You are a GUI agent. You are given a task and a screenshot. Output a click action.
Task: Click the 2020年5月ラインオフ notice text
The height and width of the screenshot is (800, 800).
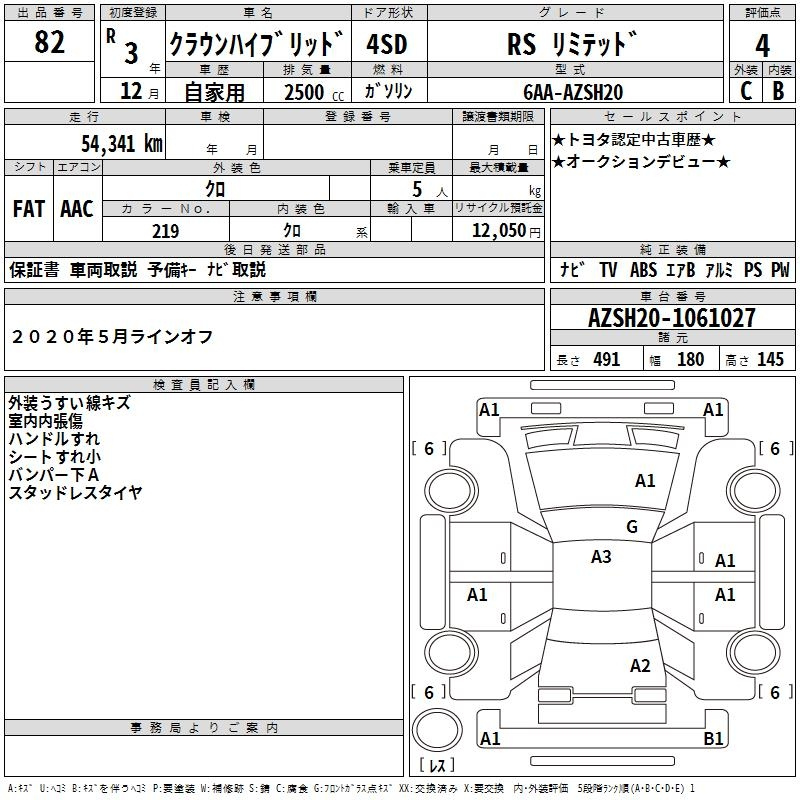[x=111, y=337]
